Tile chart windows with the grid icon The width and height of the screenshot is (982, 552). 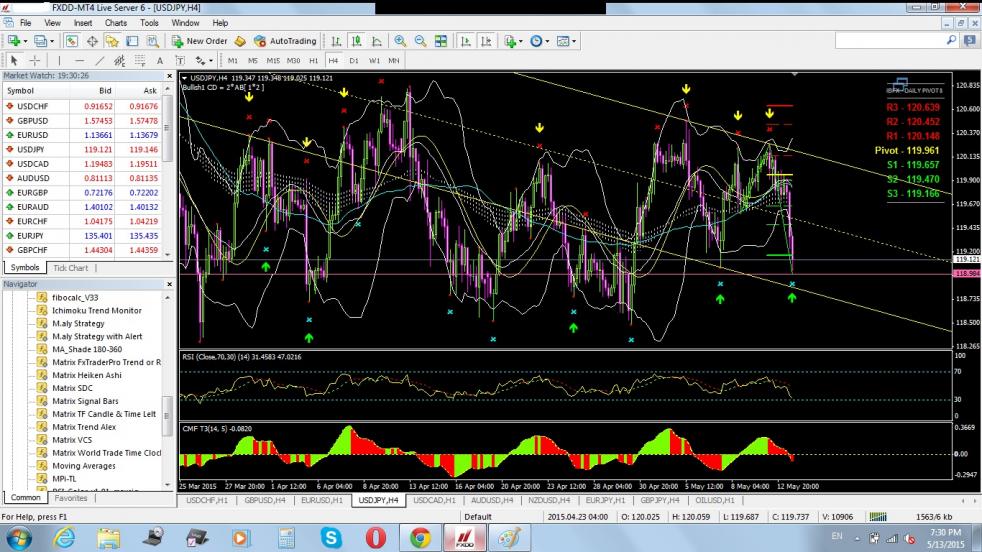(x=439, y=41)
